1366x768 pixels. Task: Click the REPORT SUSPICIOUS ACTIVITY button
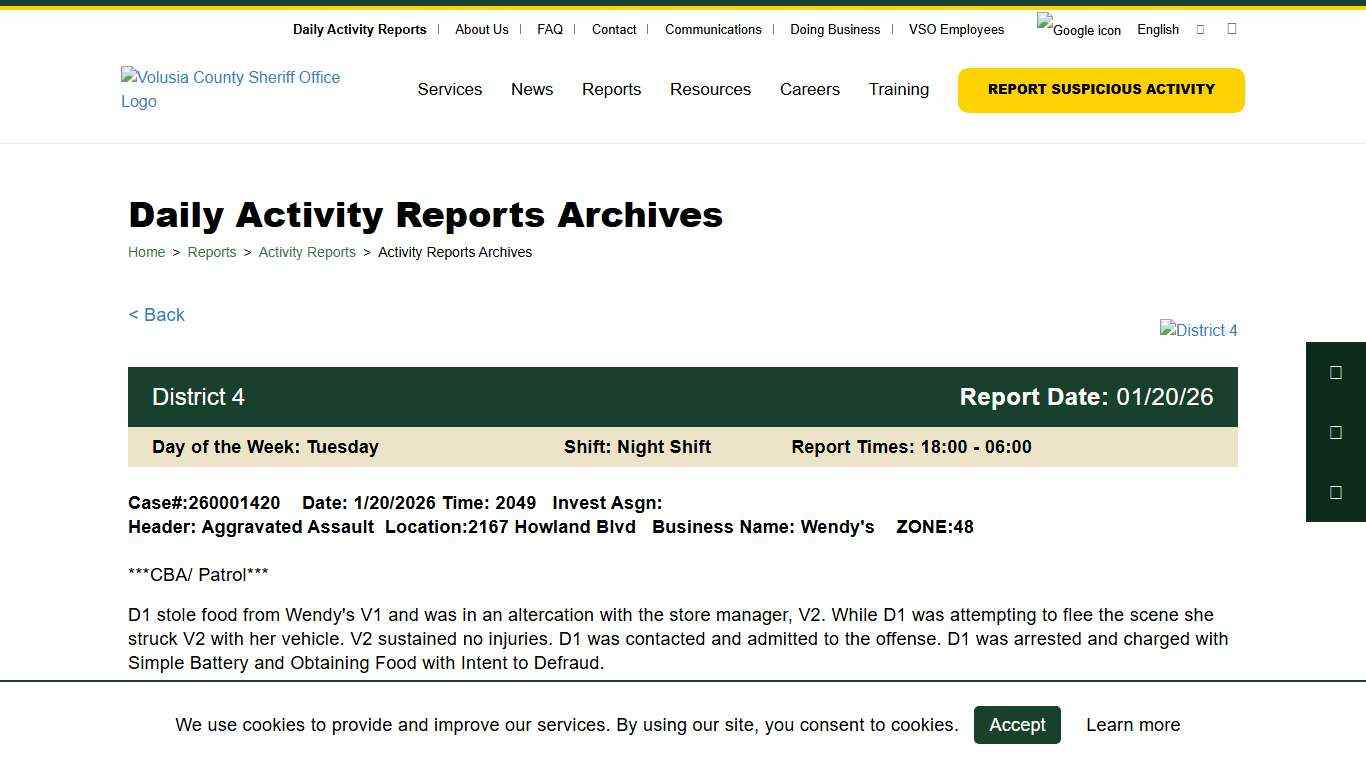(x=1100, y=89)
